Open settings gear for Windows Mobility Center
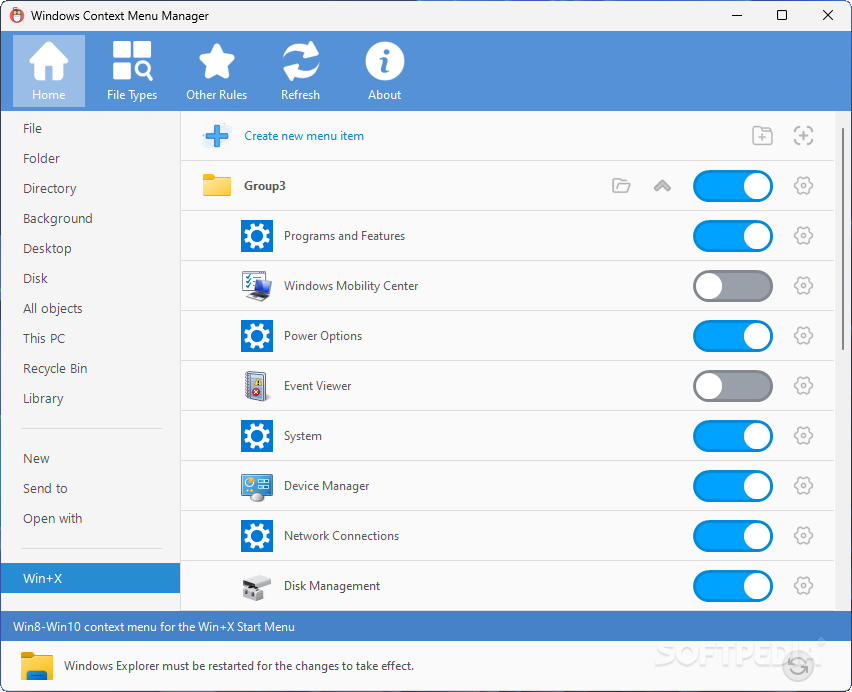Image resolution: width=852 pixels, height=692 pixels. 803,286
